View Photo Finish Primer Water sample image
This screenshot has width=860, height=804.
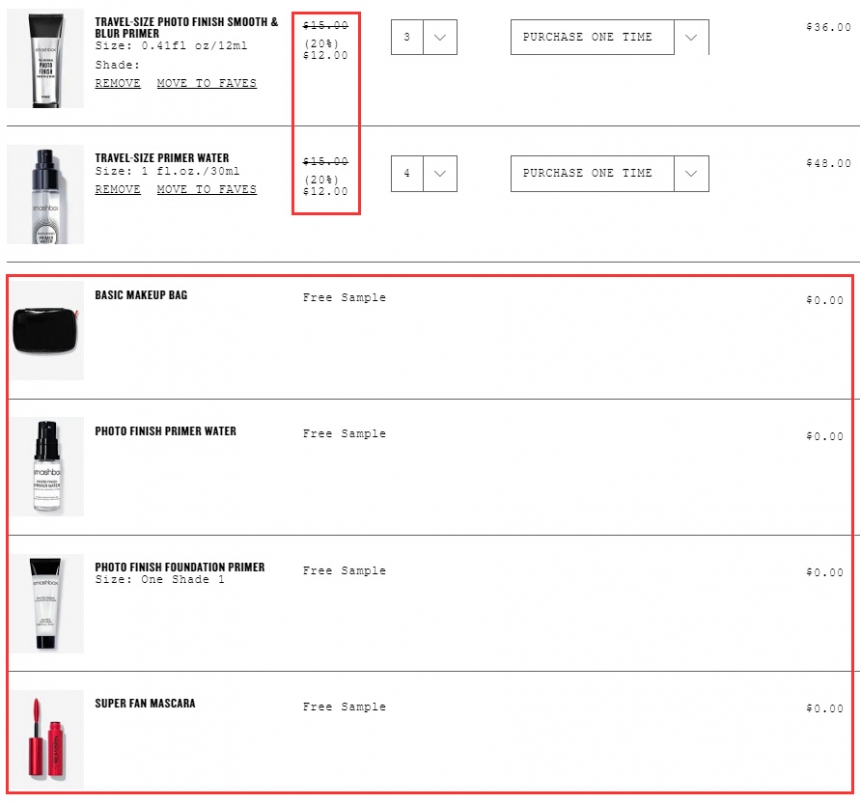(47, 466)
